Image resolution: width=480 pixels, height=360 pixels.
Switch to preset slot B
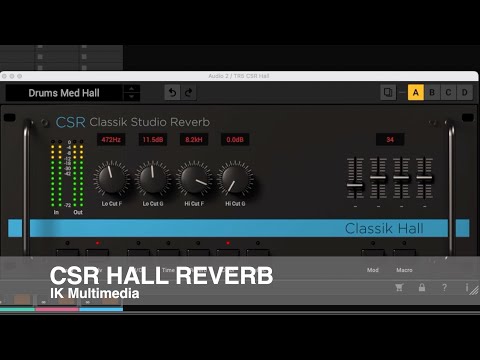click(432, 92)
